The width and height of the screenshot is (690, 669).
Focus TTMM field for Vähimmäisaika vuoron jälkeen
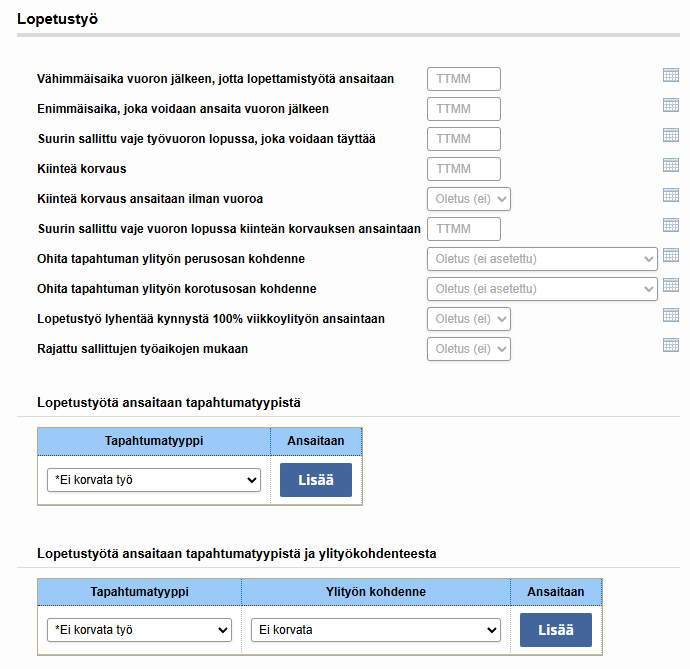464,79
